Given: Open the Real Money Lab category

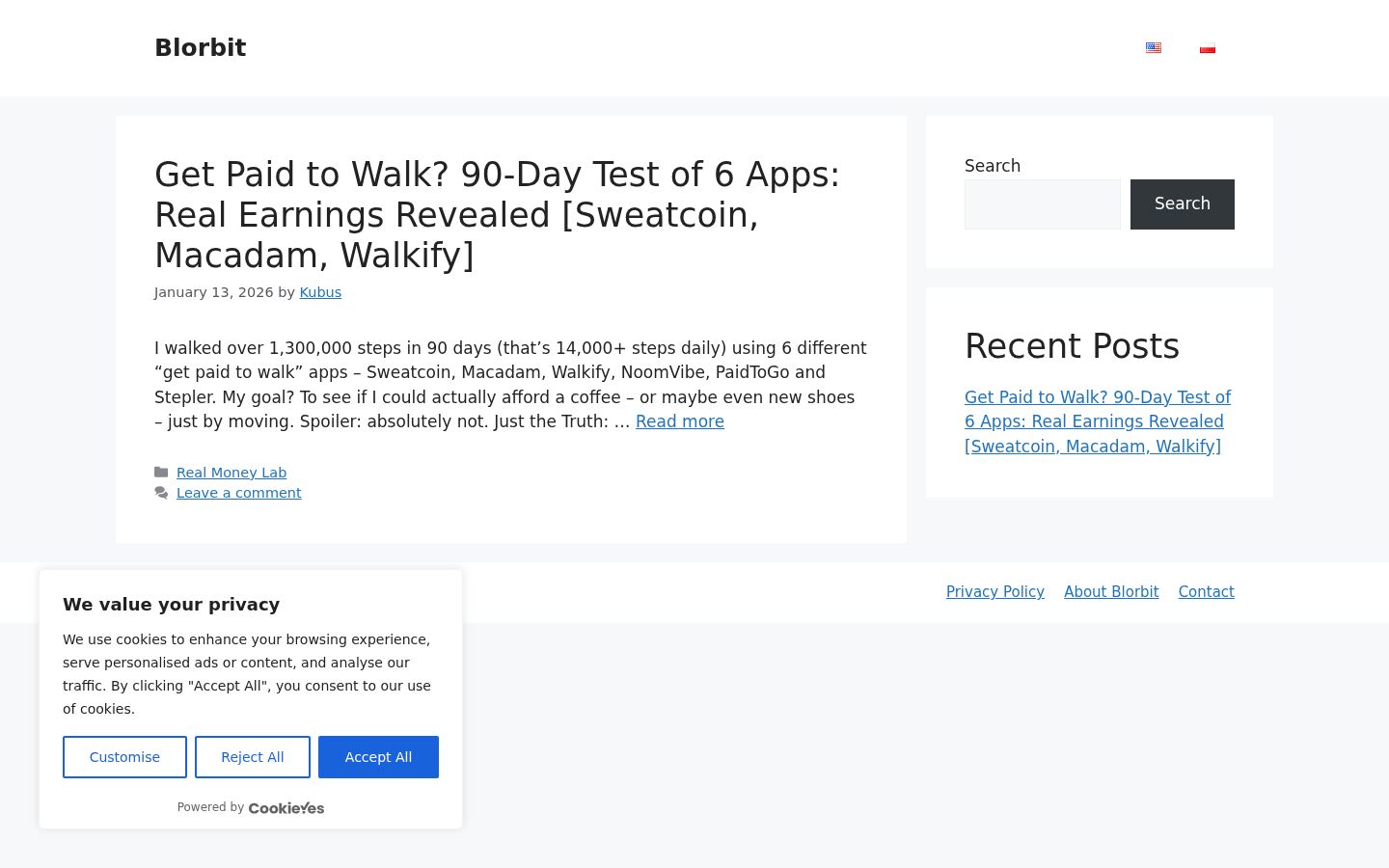Looking at the screenshot, I should coord(231,473).
